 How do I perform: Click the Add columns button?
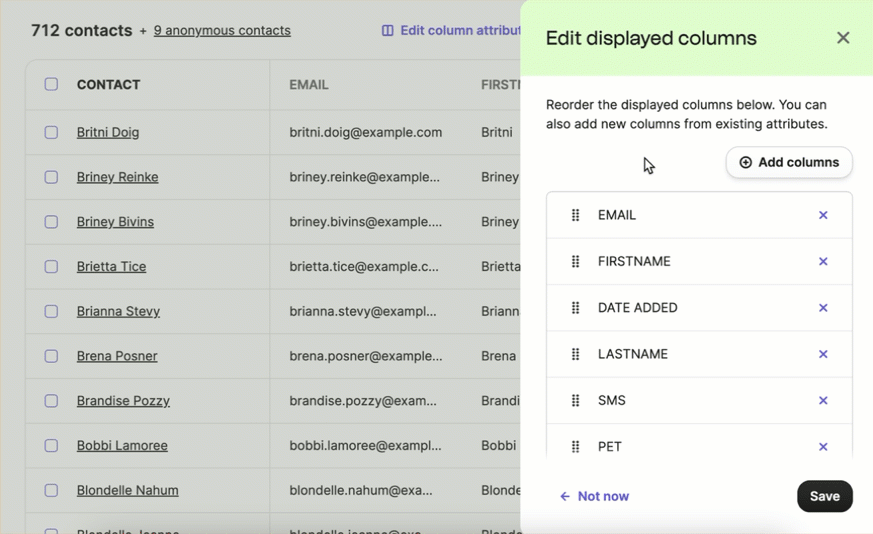(x=789, y=163)
